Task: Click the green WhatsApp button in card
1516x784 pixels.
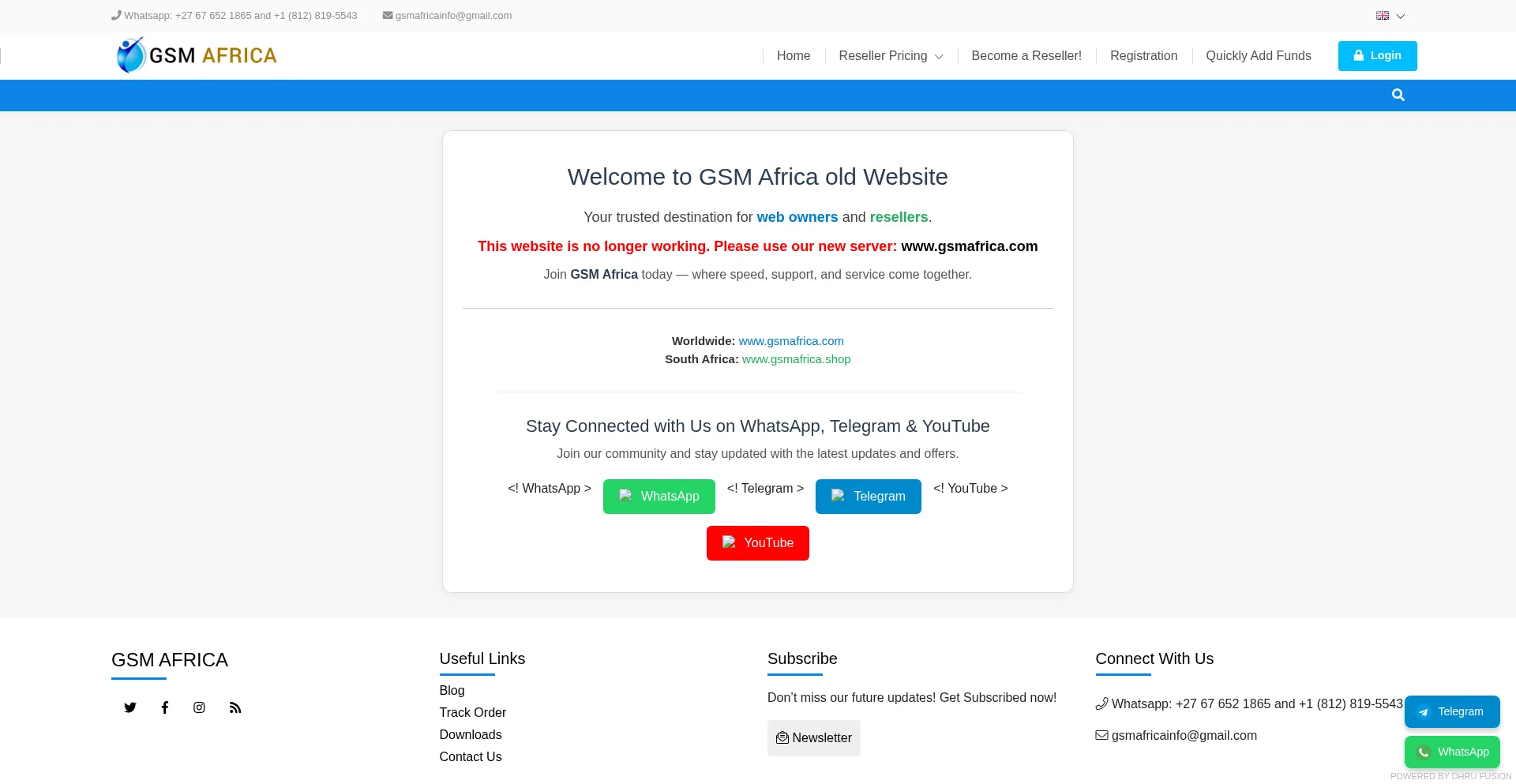Action: click(659, 497)
